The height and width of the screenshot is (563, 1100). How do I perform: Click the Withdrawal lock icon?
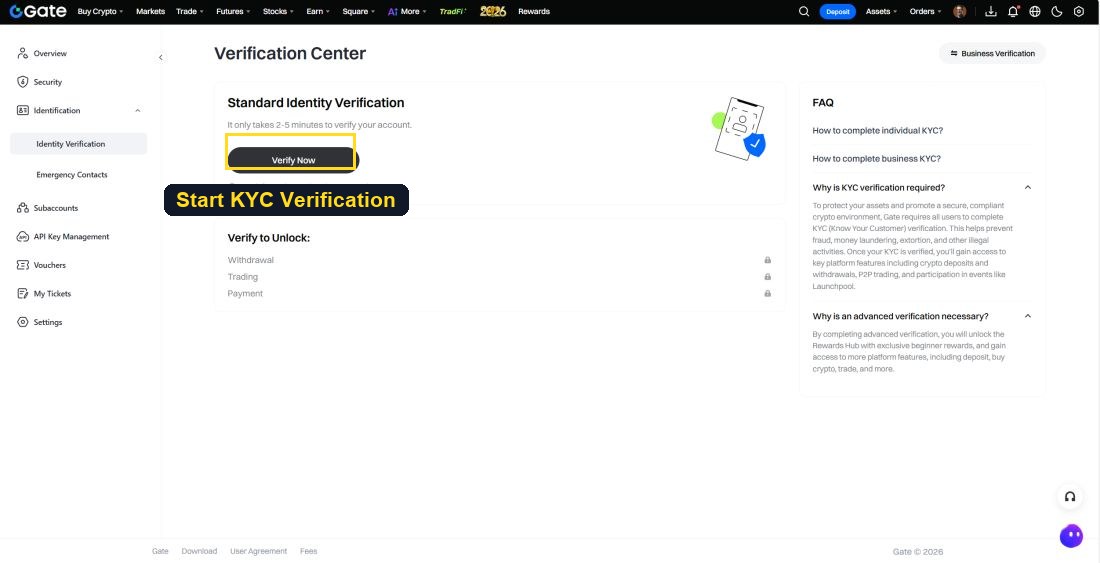767,260
